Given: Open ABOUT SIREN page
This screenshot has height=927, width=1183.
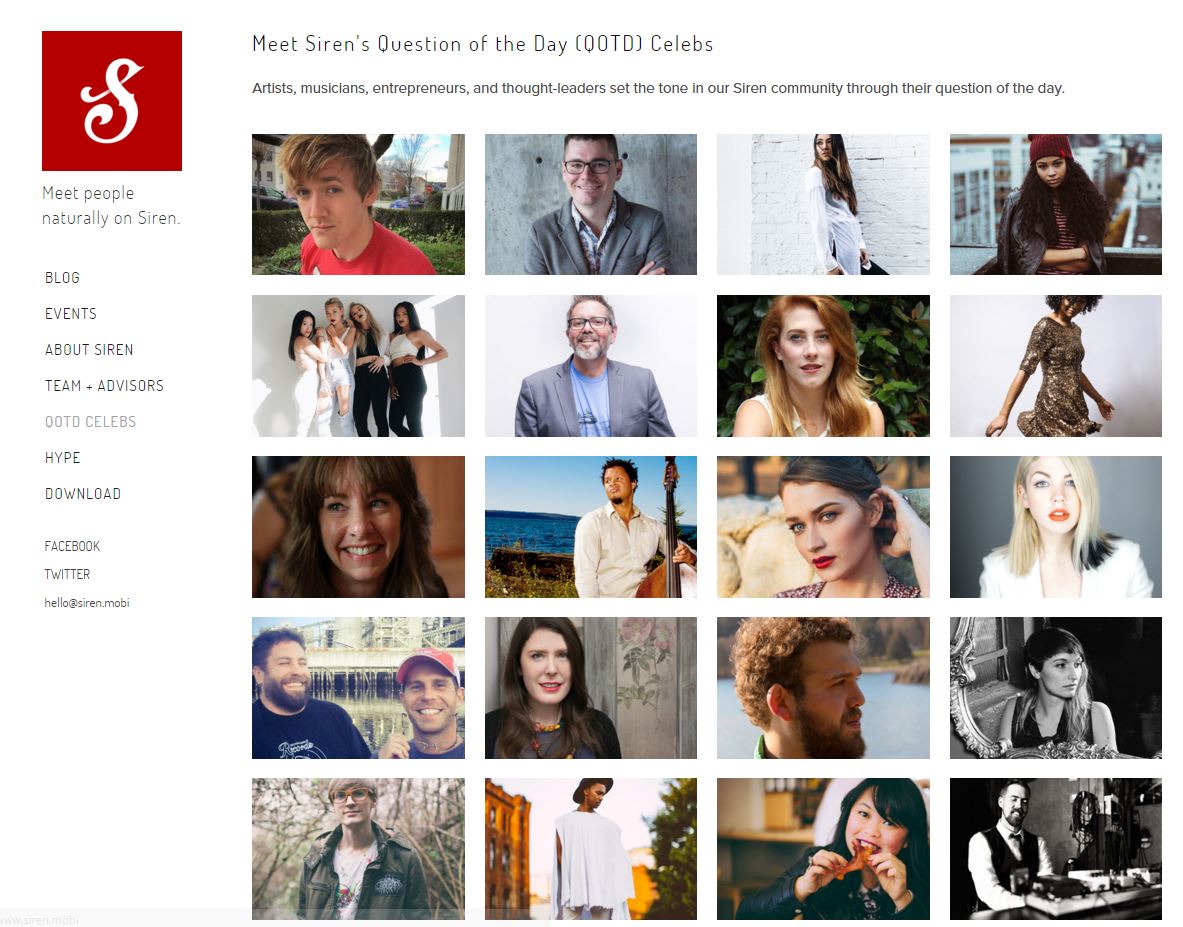Looking at the screenshot, I should tap(89, 350).
